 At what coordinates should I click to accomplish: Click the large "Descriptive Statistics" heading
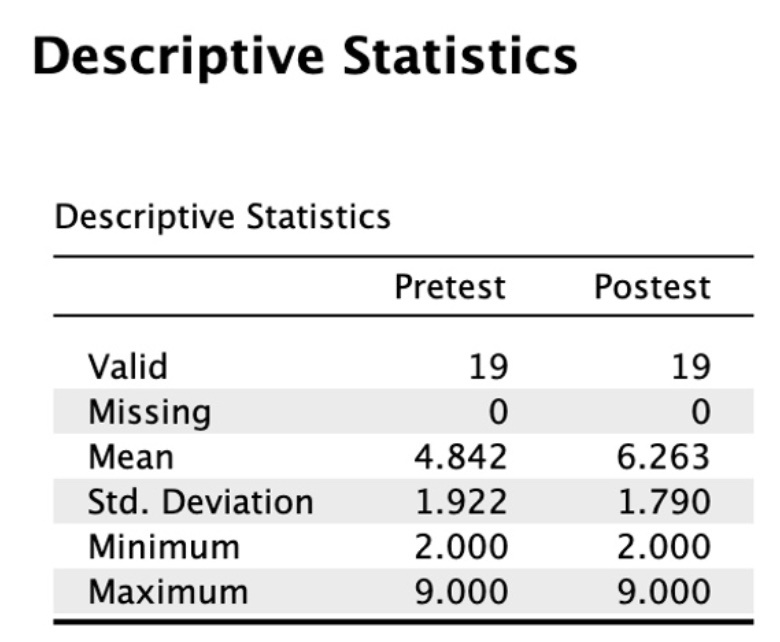[305, 57]
